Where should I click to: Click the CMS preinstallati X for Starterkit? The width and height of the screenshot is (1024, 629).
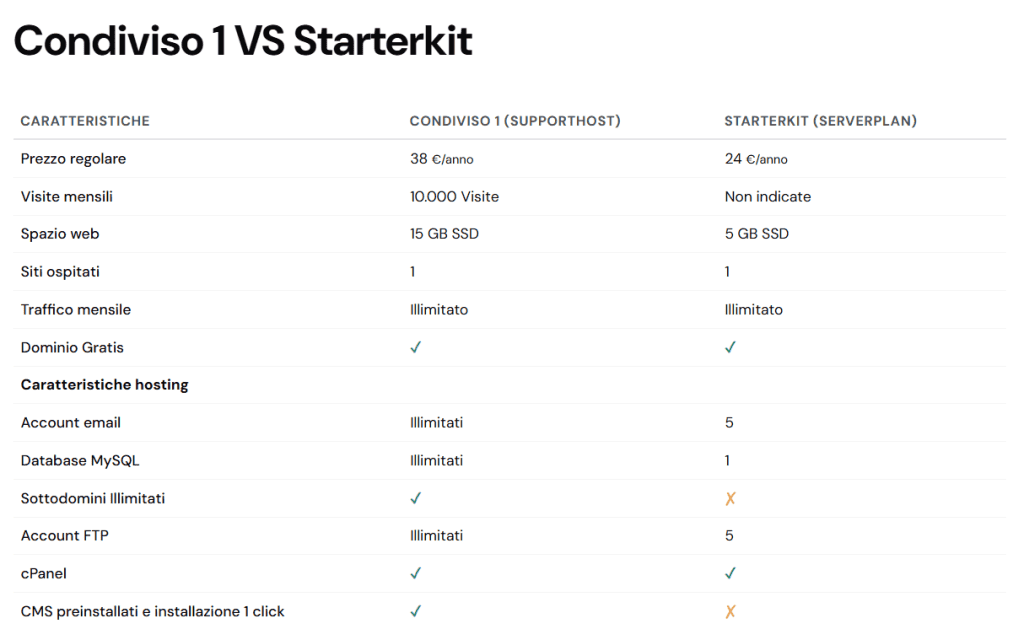[x=730, y=611]
